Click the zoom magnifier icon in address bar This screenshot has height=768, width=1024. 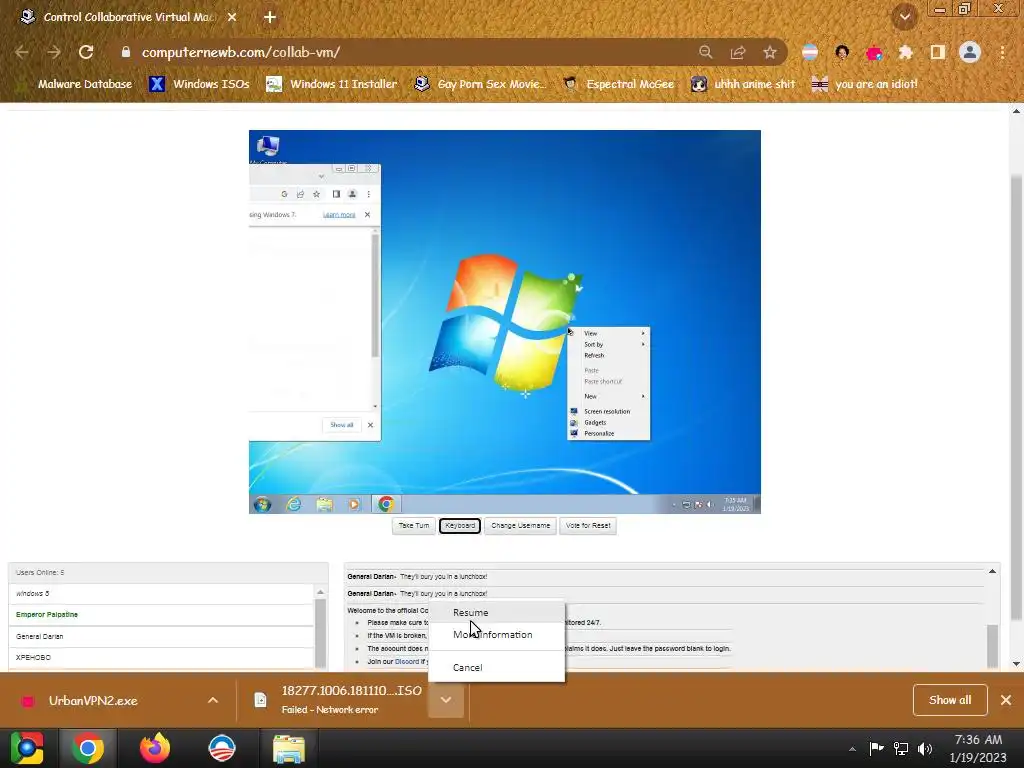pos(705,52)
